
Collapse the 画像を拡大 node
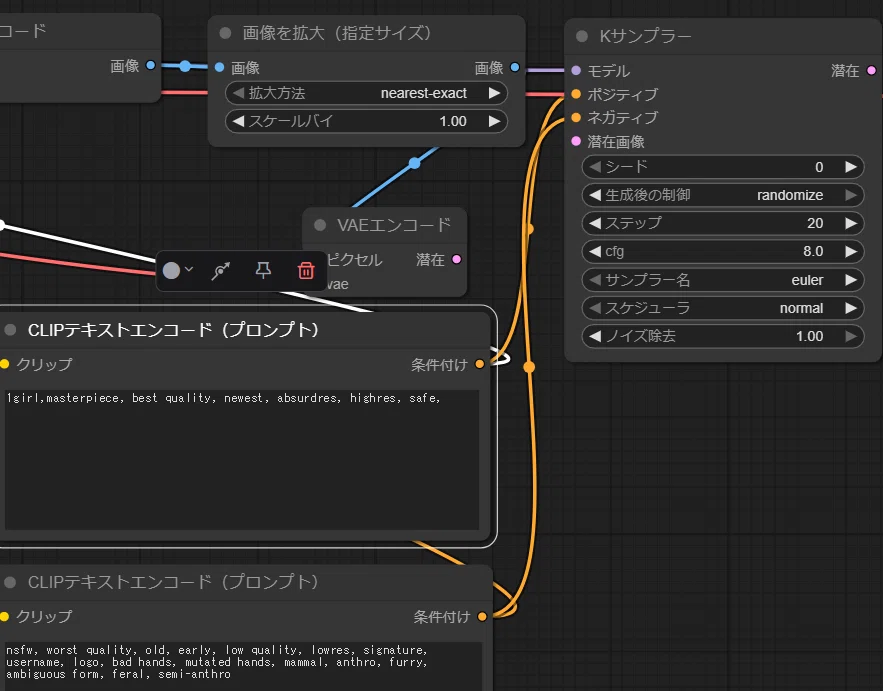(225, 33)
